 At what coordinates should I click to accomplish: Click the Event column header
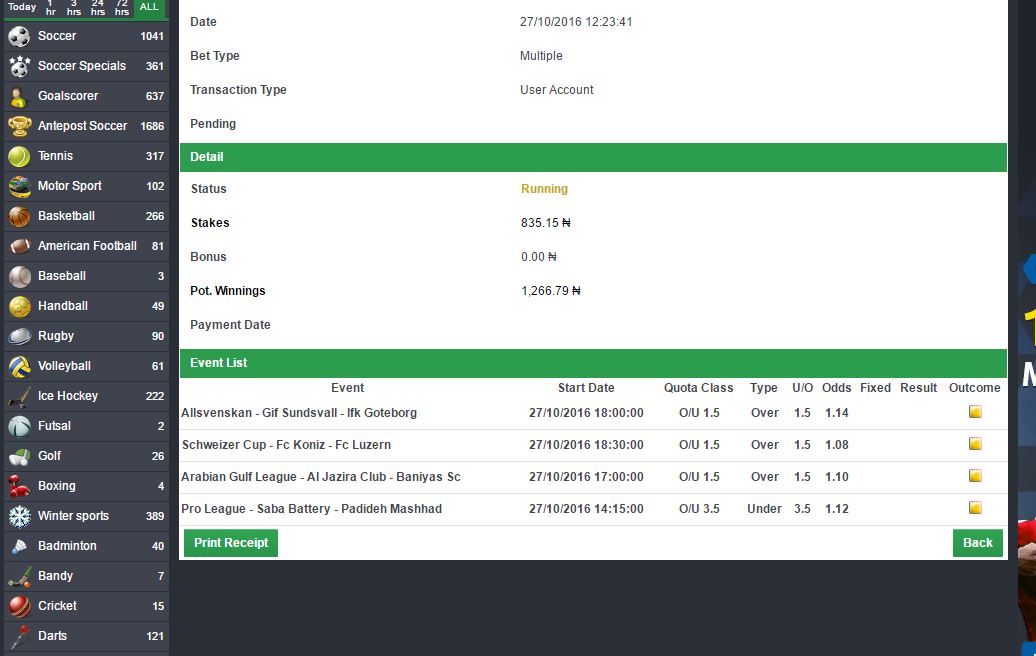tap(348, 388)
